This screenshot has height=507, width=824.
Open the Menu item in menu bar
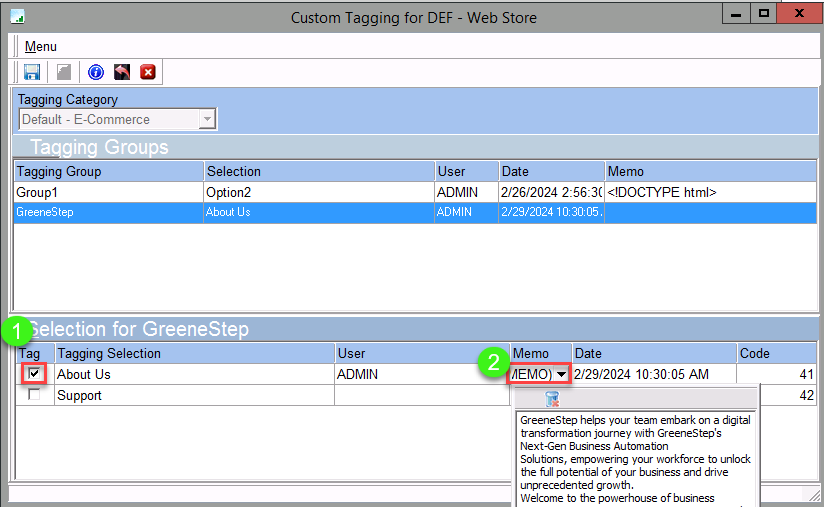pyautogui.click(x=41, y=47)
